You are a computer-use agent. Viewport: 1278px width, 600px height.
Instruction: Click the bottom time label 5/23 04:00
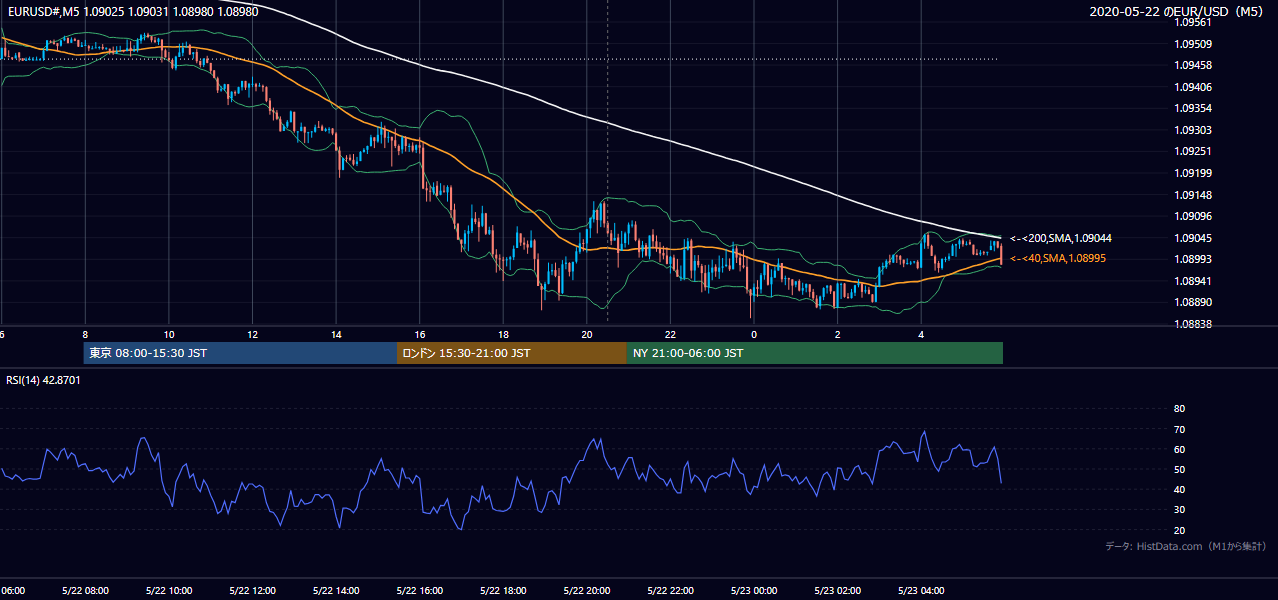tap(920, 590)
